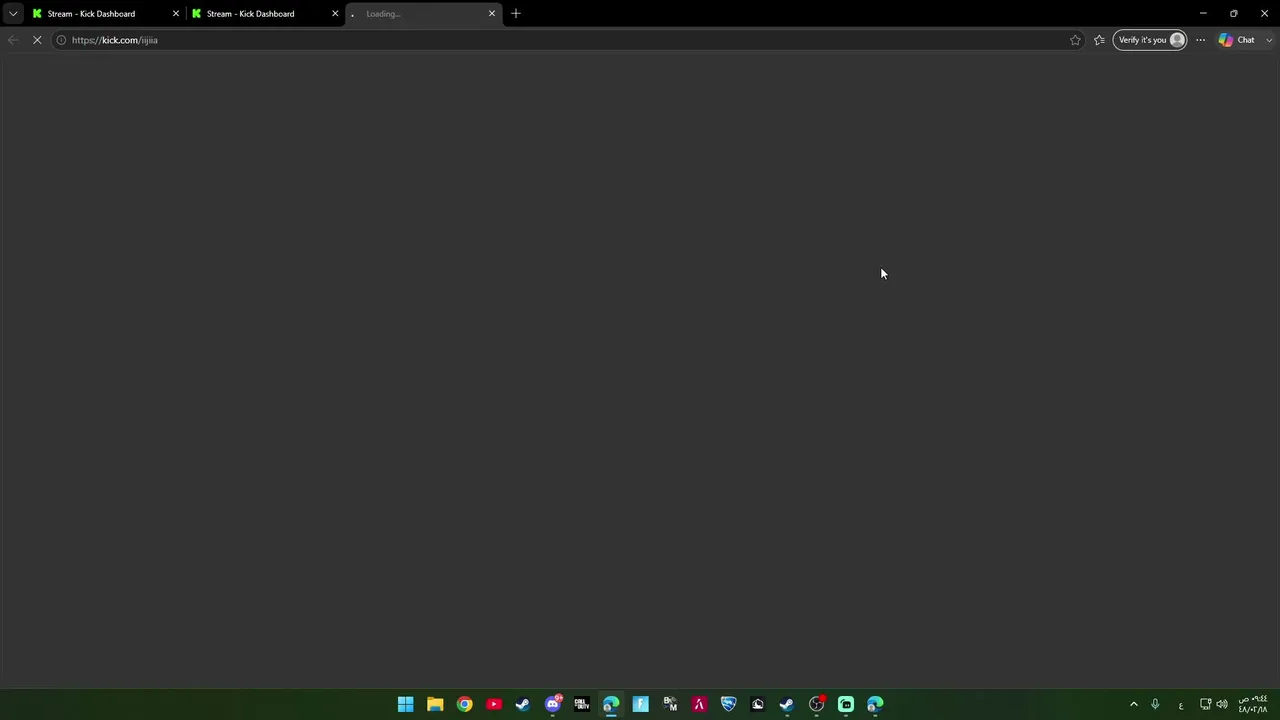
Task: Open the Windows Start menu
Action: pyautogui.click(x=406, y=704)
